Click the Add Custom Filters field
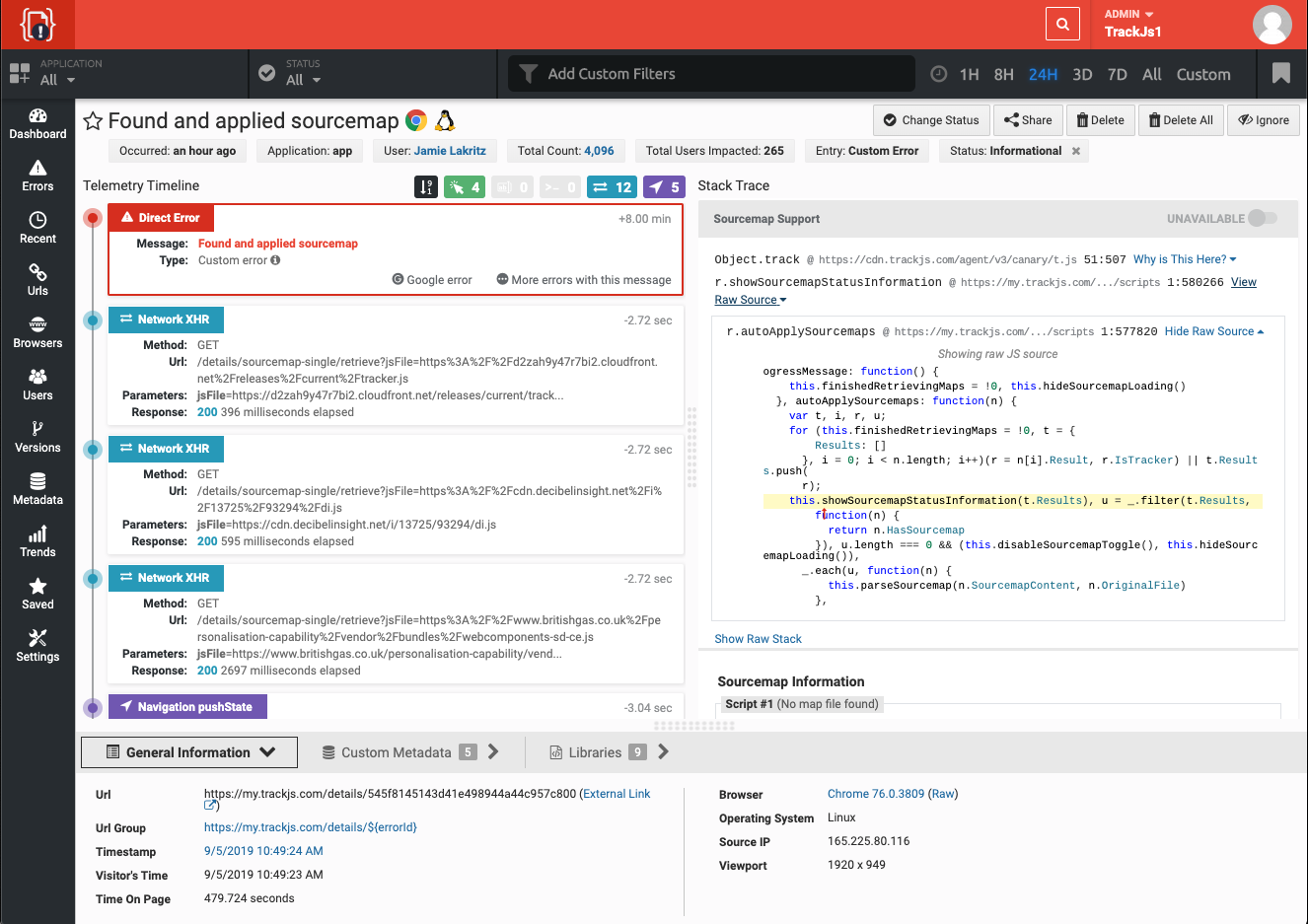This screenshot has width=1308, height=924. click(710, 73)
